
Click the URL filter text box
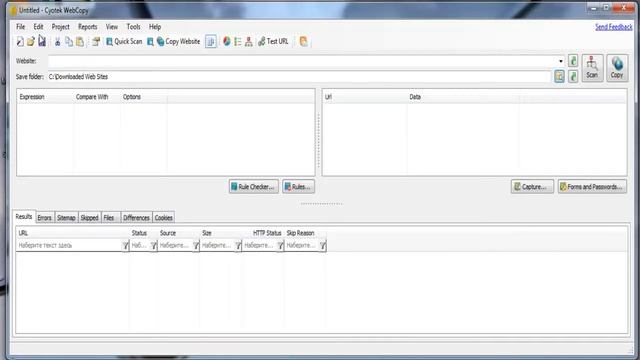[x=69, y=245]
